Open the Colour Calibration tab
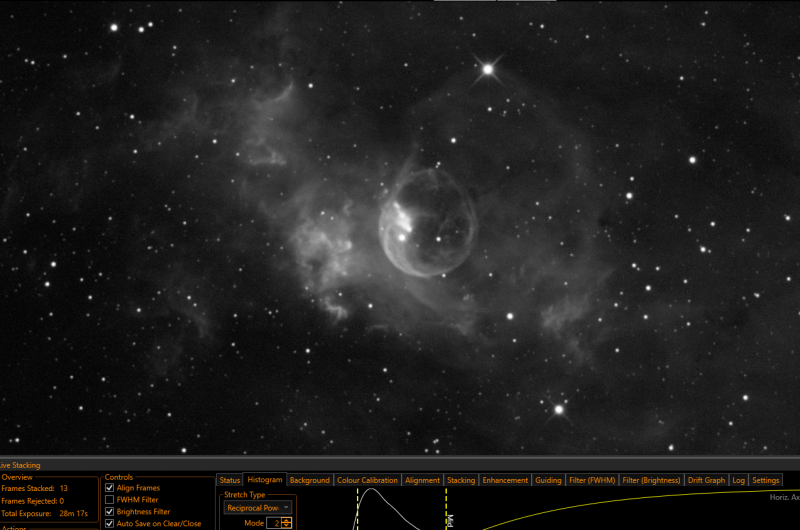The height and width of the screenshot is (530, 800). tap(367, 480)
